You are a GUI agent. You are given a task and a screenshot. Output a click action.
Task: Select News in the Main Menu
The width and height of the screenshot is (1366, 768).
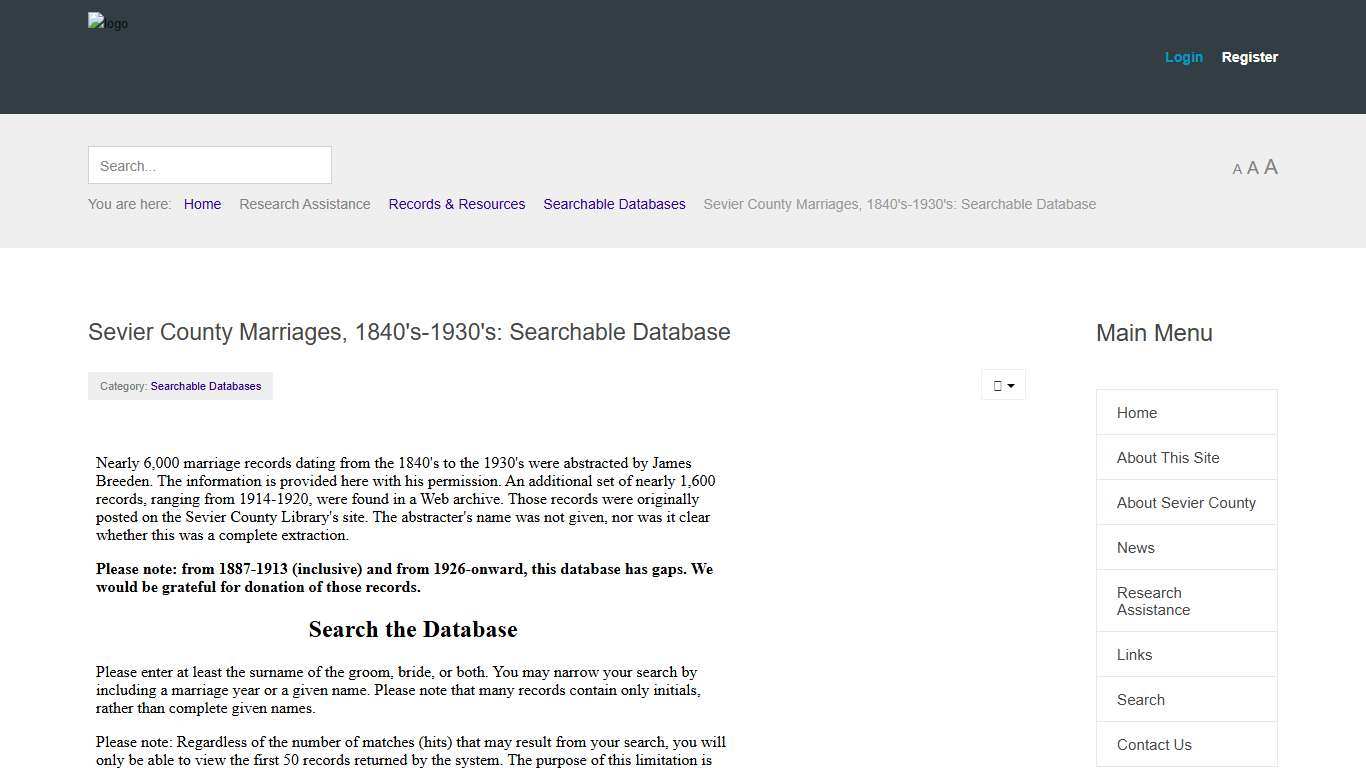tap(1135, 547)
